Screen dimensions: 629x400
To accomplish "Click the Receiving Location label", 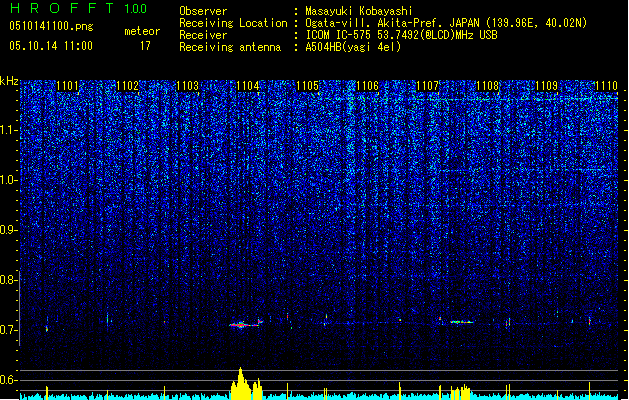I will click(x=233, y=23).
